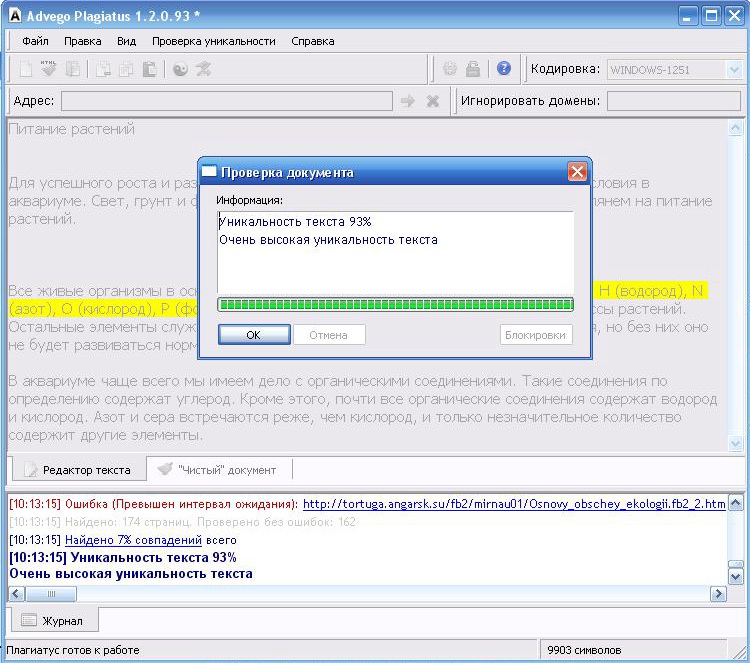Switch to the "Чистый" документ tab
The width and height of the screenshot is (750, 663).
point(218,469)
